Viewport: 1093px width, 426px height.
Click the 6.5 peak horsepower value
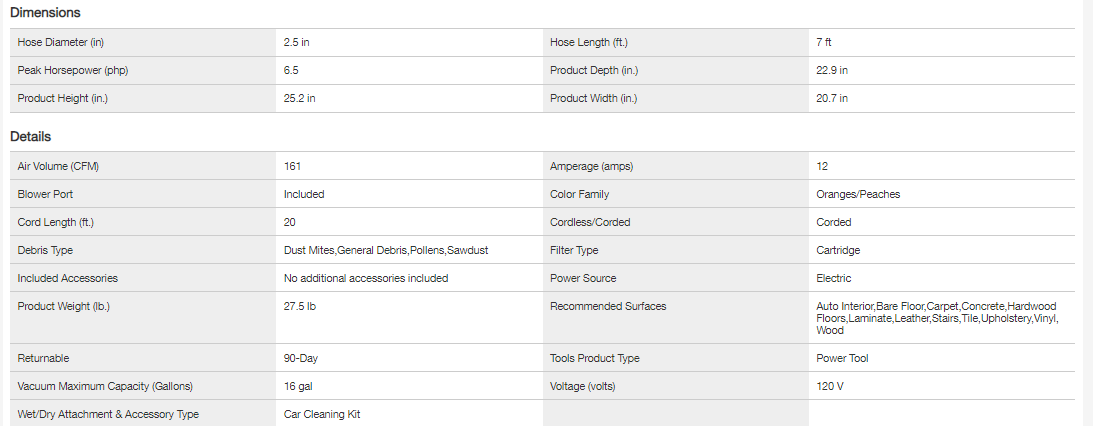(x=292, y=71)
